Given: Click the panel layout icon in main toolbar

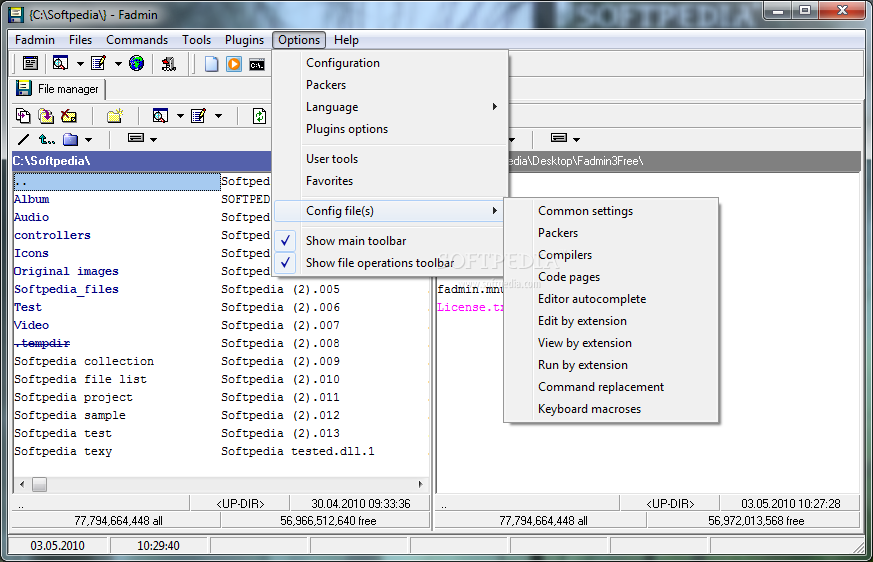Looking at the screenshot, I should click(x=30, y=63).
